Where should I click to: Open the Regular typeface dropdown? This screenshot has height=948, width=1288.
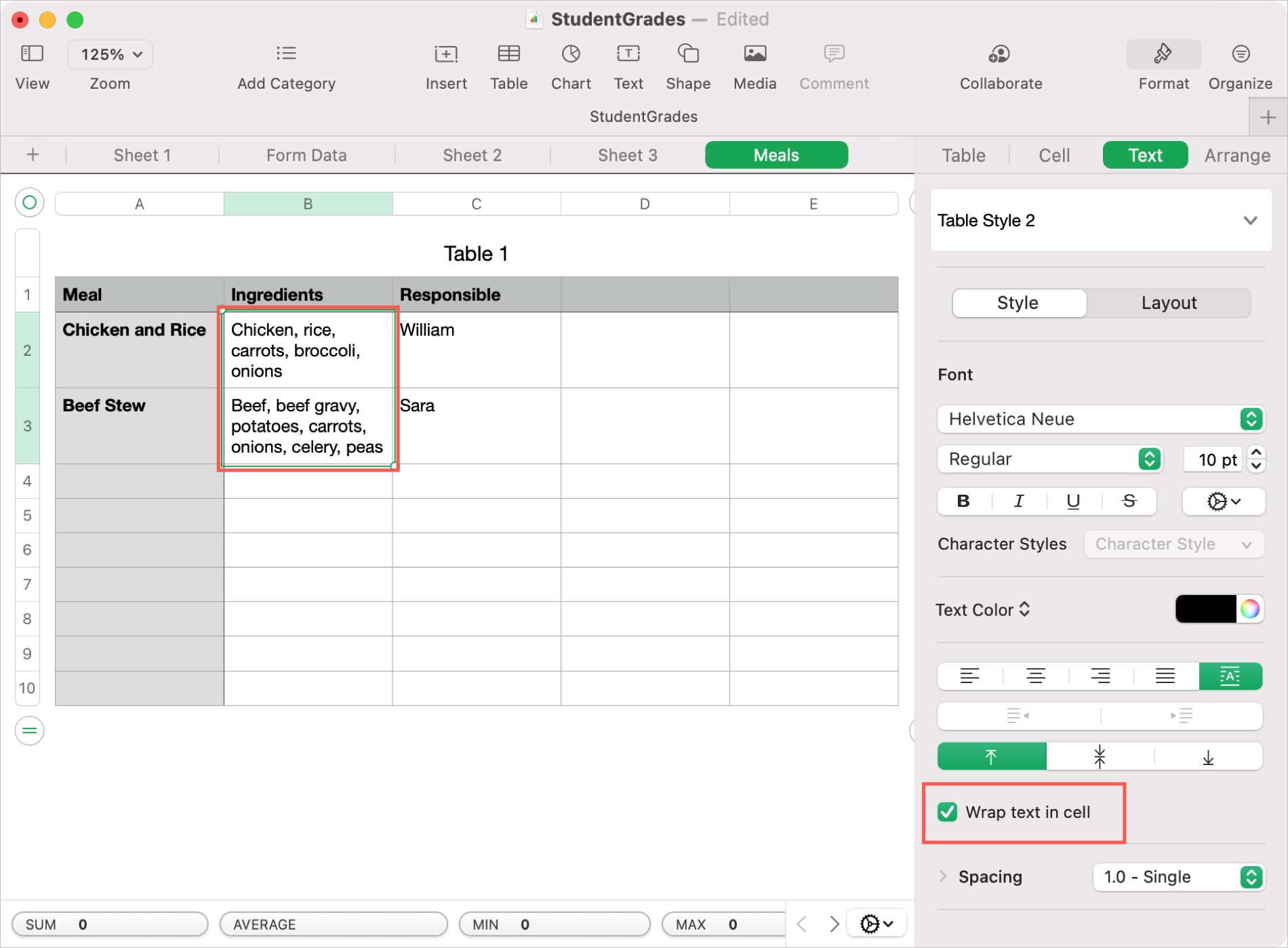pos(1050,459)
